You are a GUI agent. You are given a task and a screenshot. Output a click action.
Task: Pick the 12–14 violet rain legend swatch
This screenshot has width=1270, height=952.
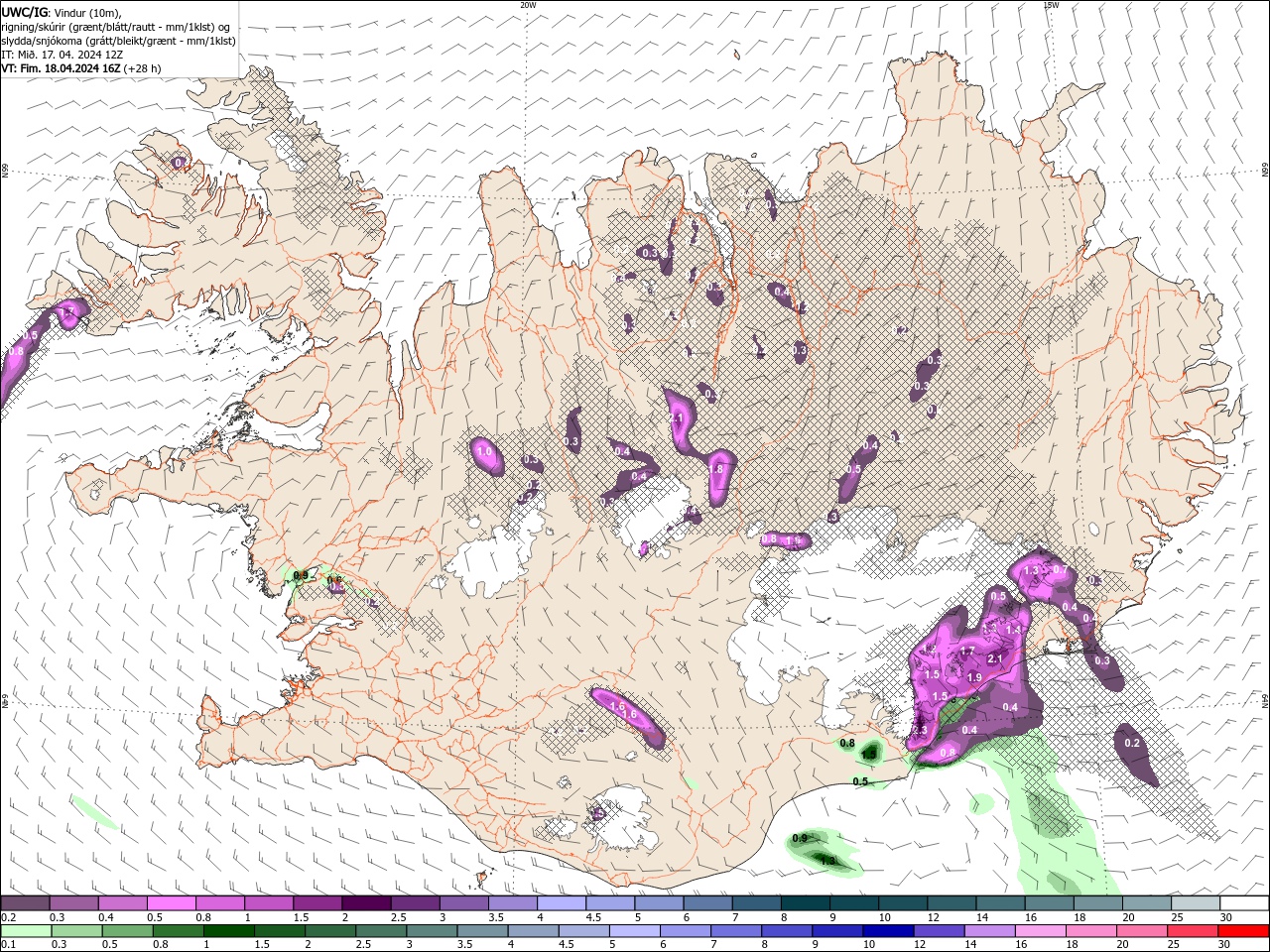point(939,931)
